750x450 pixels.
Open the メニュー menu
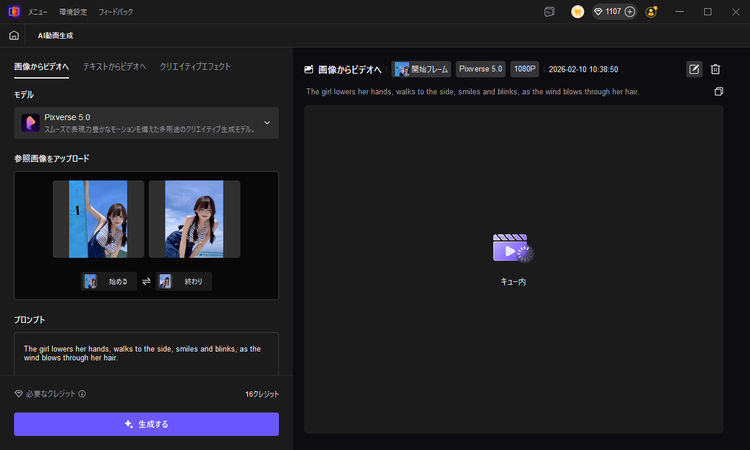click(x=37, y=12)
